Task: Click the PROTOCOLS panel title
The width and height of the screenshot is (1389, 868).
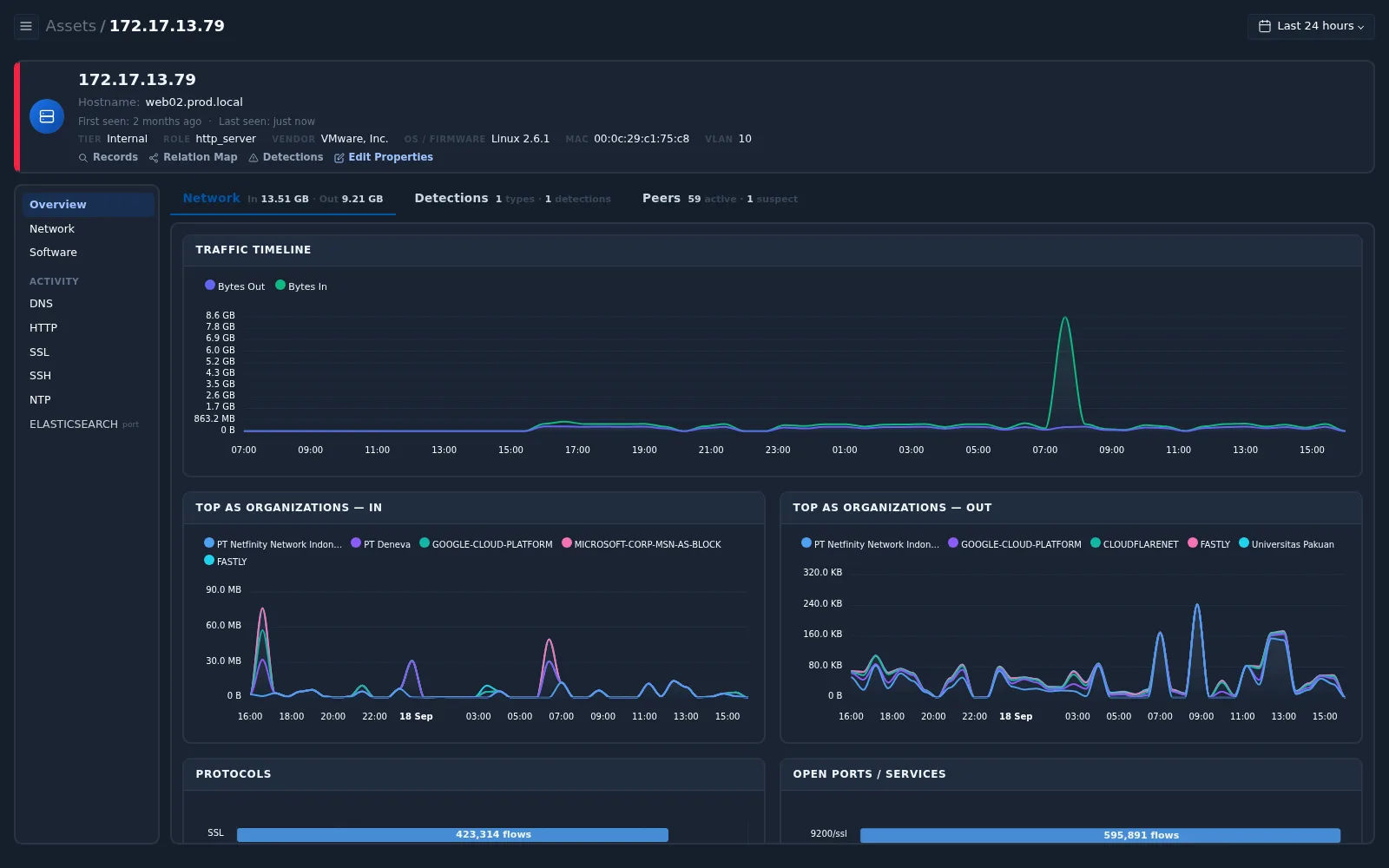Action: [234, 774]
